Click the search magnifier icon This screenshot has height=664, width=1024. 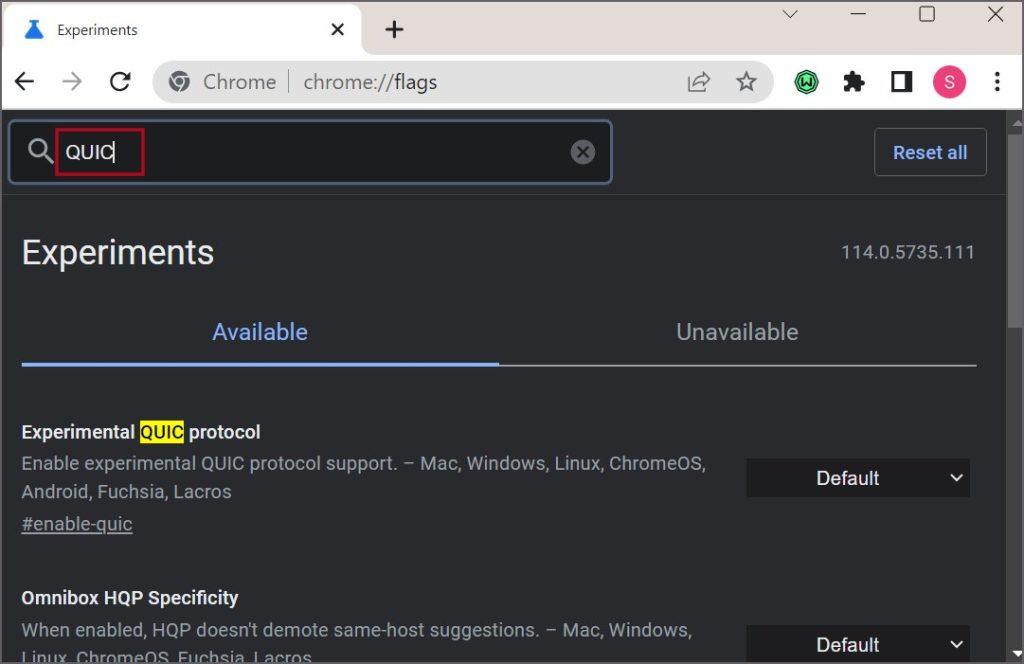(x=40, y=151)
